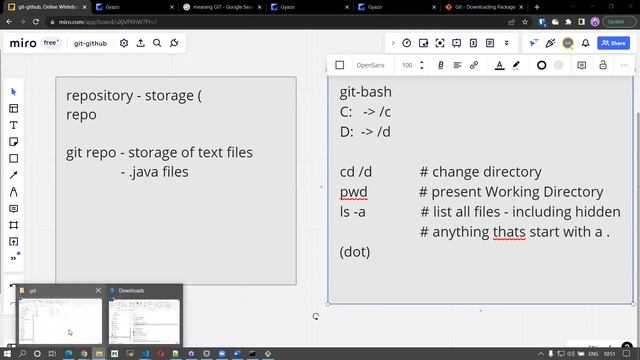The height and width of the screenshot is (360, 640).
Task: Insert a link on selected text
Action: pyautogui.click(x=474, y=65)
